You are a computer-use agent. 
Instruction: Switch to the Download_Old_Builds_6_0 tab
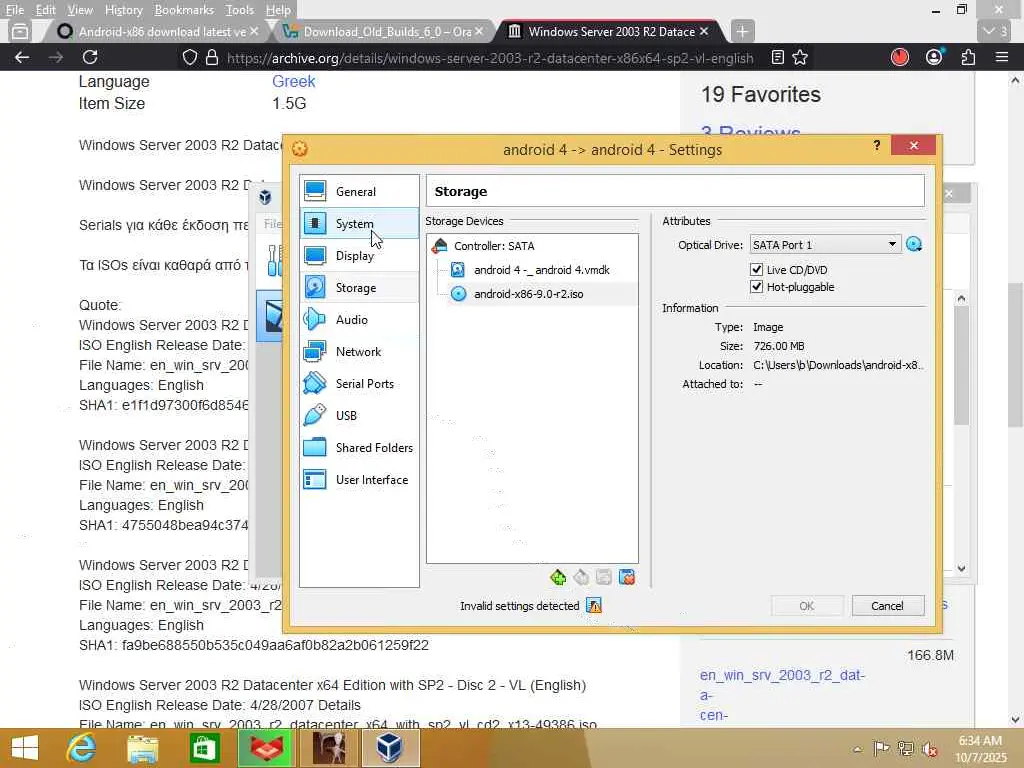[x=387, y=31]
